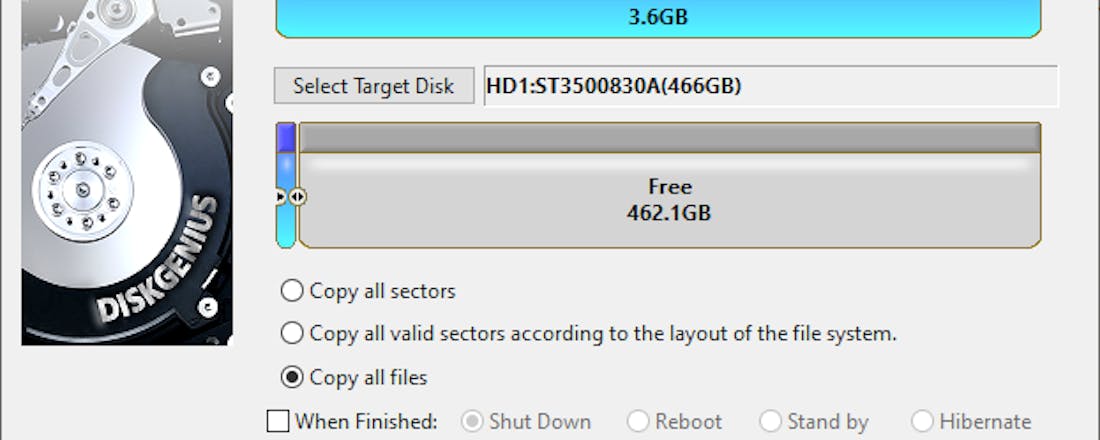Select the Reboot radio option
The image size is (1100, 440).
pos(638,421)
